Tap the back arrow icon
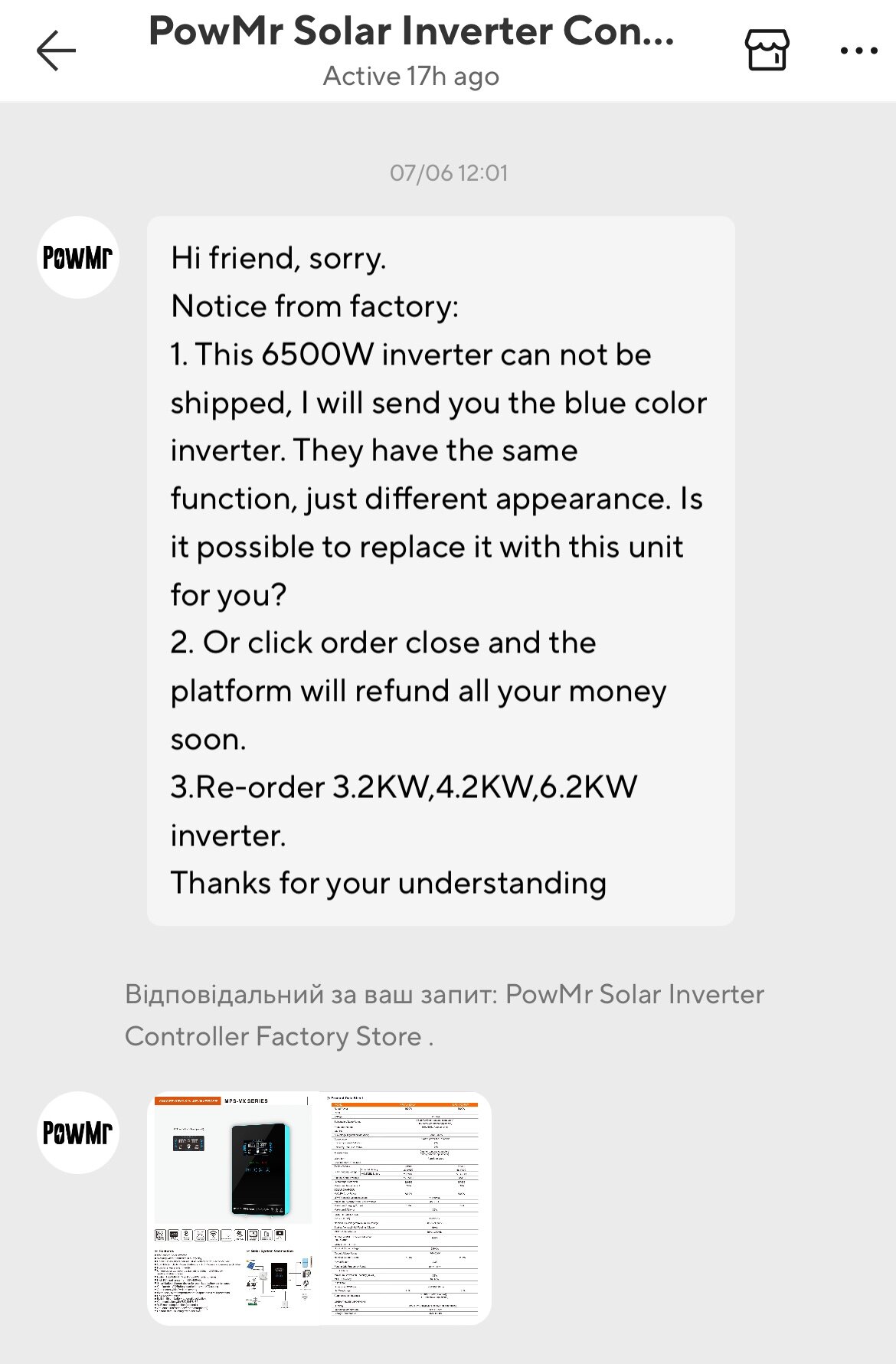The image size is (896, 1364). (57, 51)
